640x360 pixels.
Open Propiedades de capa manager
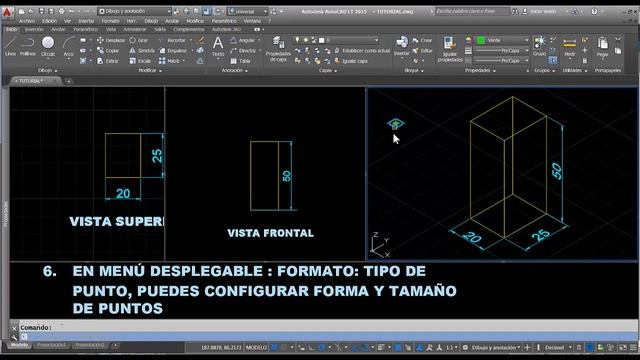[278, 49]
